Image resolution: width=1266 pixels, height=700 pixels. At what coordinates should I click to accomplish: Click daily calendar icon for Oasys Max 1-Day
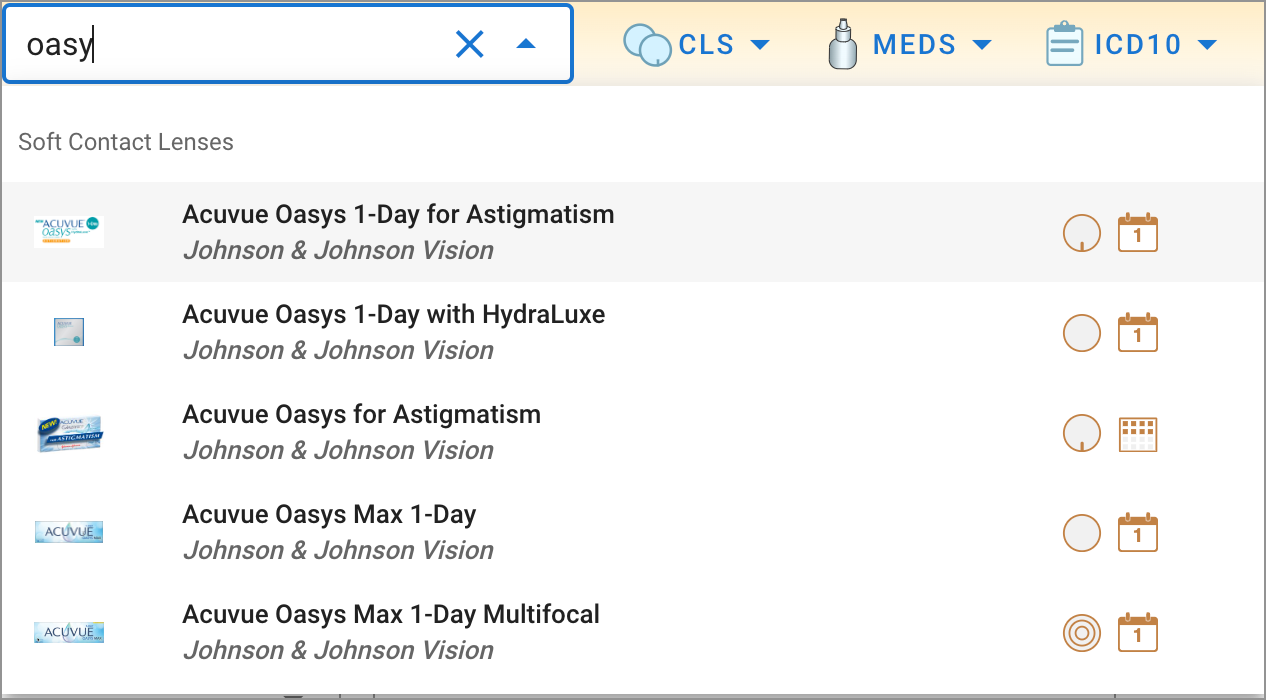(1137, 533)
